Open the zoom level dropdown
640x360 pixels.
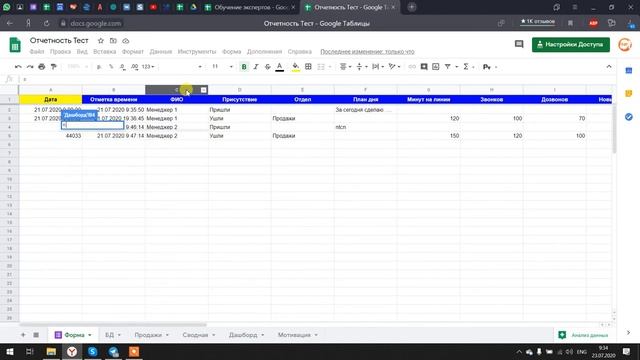[x=78, y=67]
